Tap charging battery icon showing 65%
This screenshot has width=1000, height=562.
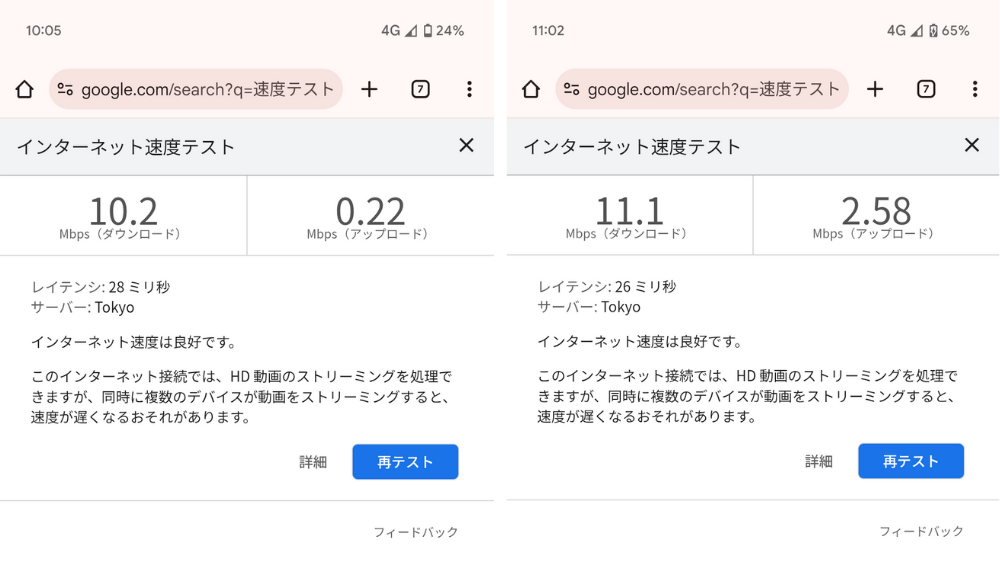pyautogui.click(x=934, y=31)
